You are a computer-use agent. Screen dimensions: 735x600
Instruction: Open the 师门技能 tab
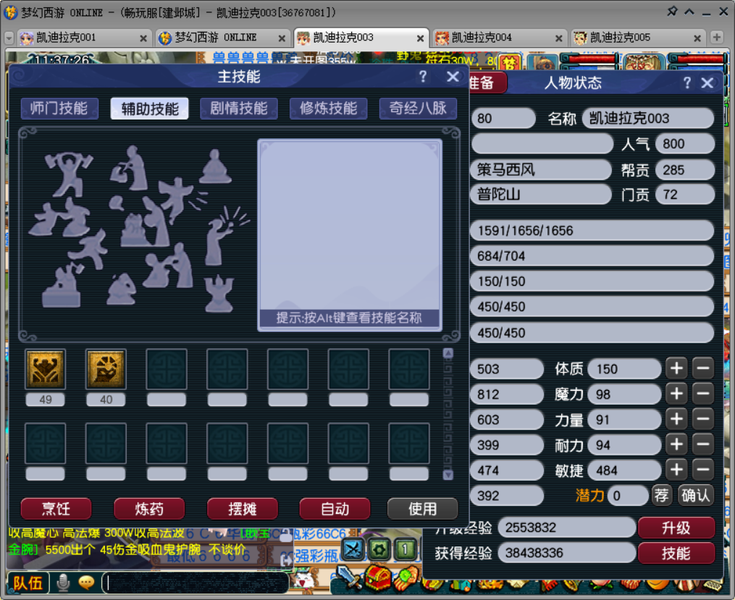pyautogui.click(x=60, y=109)
